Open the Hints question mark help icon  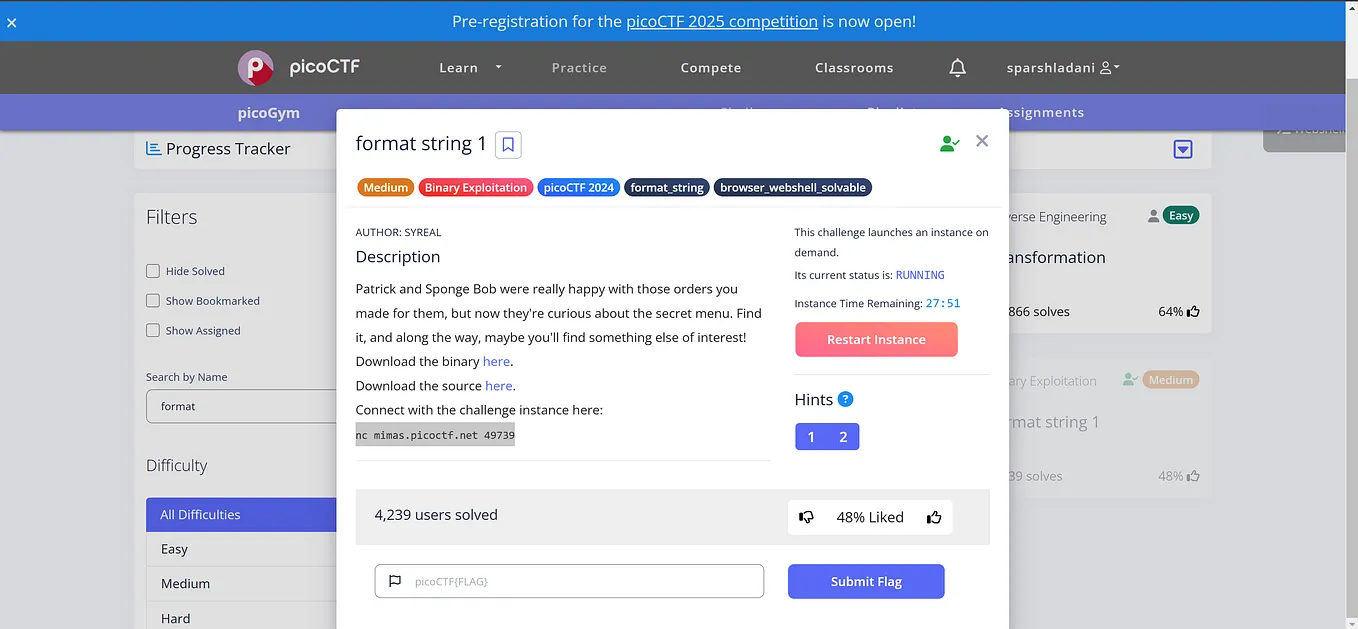pos(846,398)
